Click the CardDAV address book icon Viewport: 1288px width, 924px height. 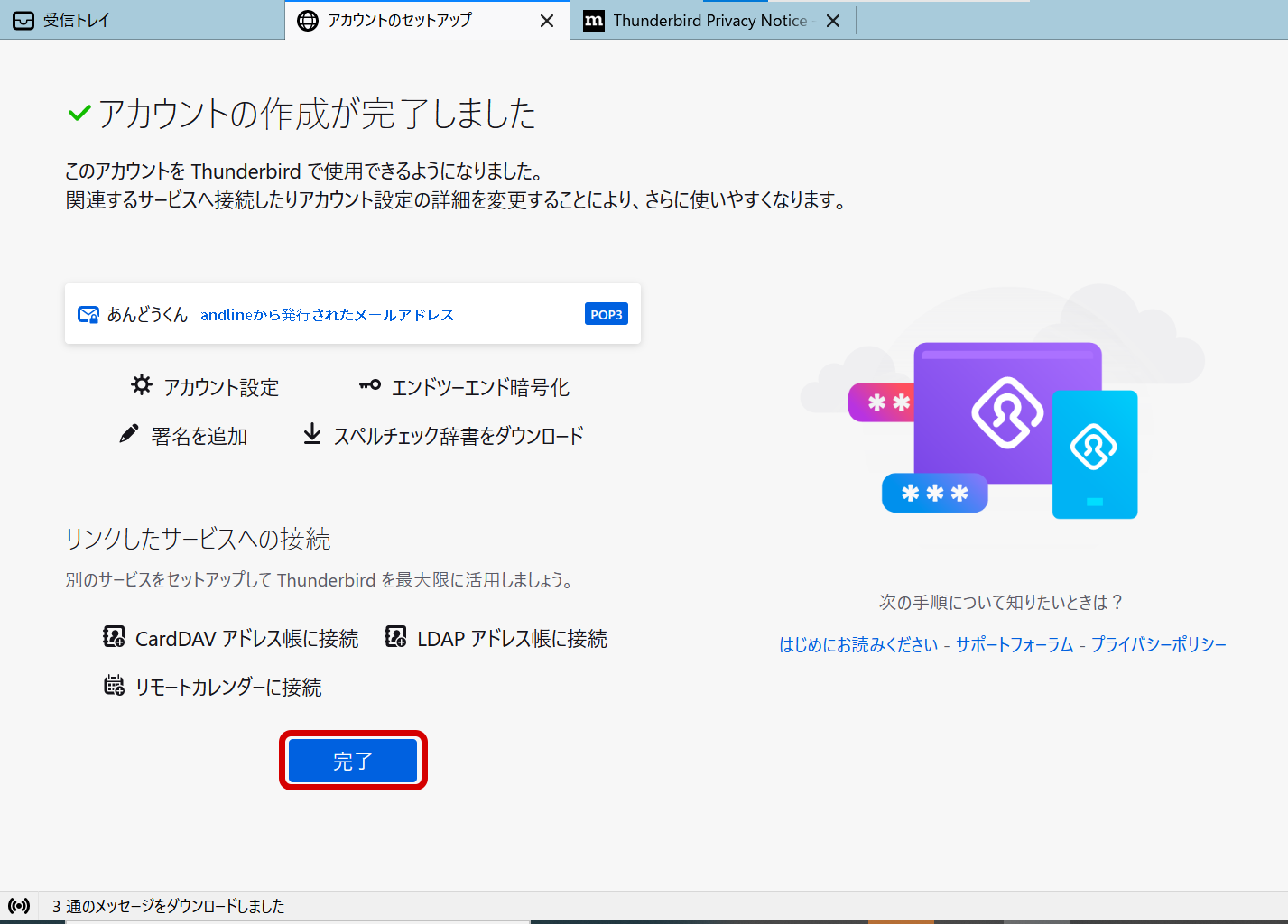click(x=114, y=637)
